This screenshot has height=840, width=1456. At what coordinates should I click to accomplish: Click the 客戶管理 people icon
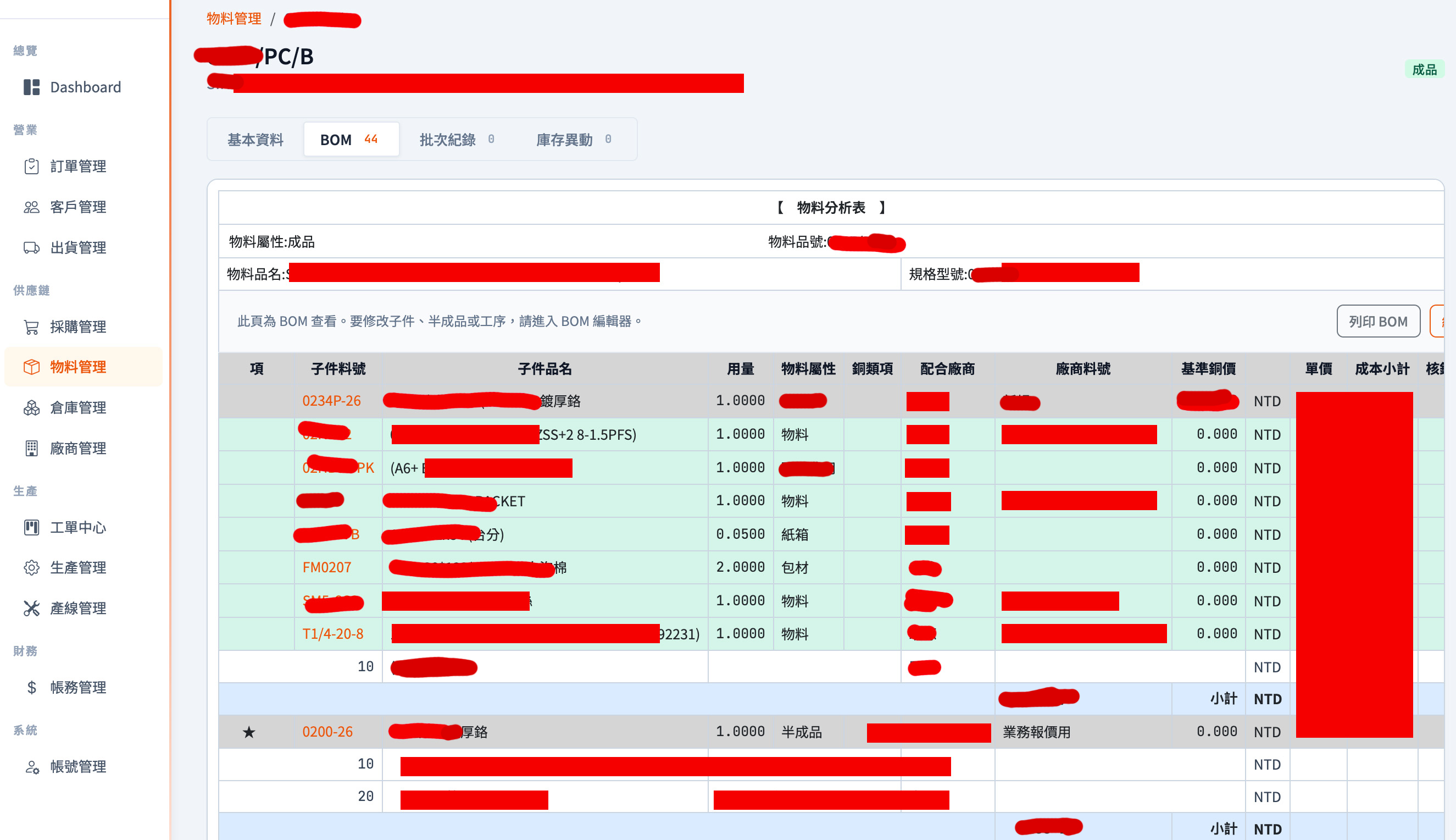click(x=31, y=207)
